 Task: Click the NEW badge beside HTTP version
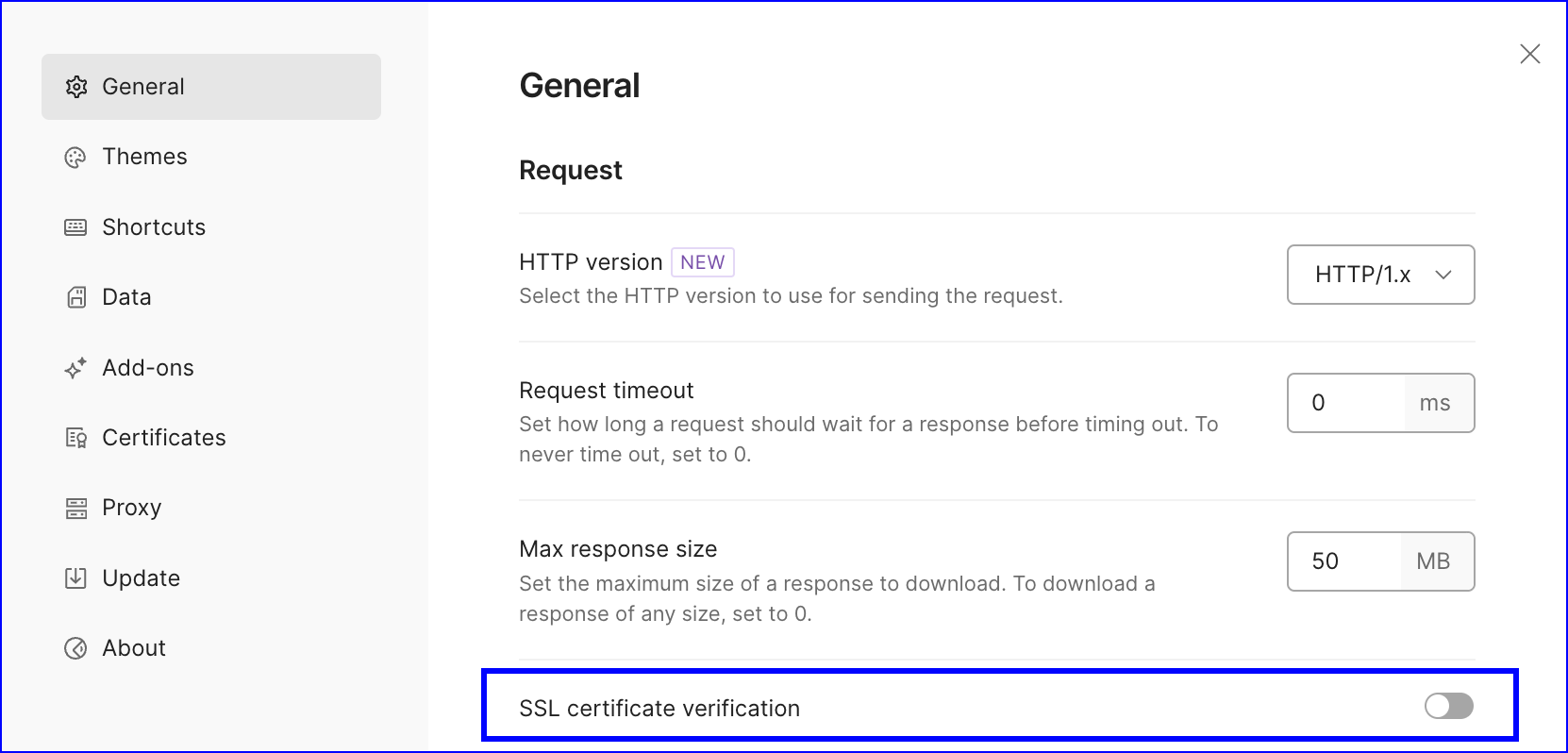[x=702, y=262]
